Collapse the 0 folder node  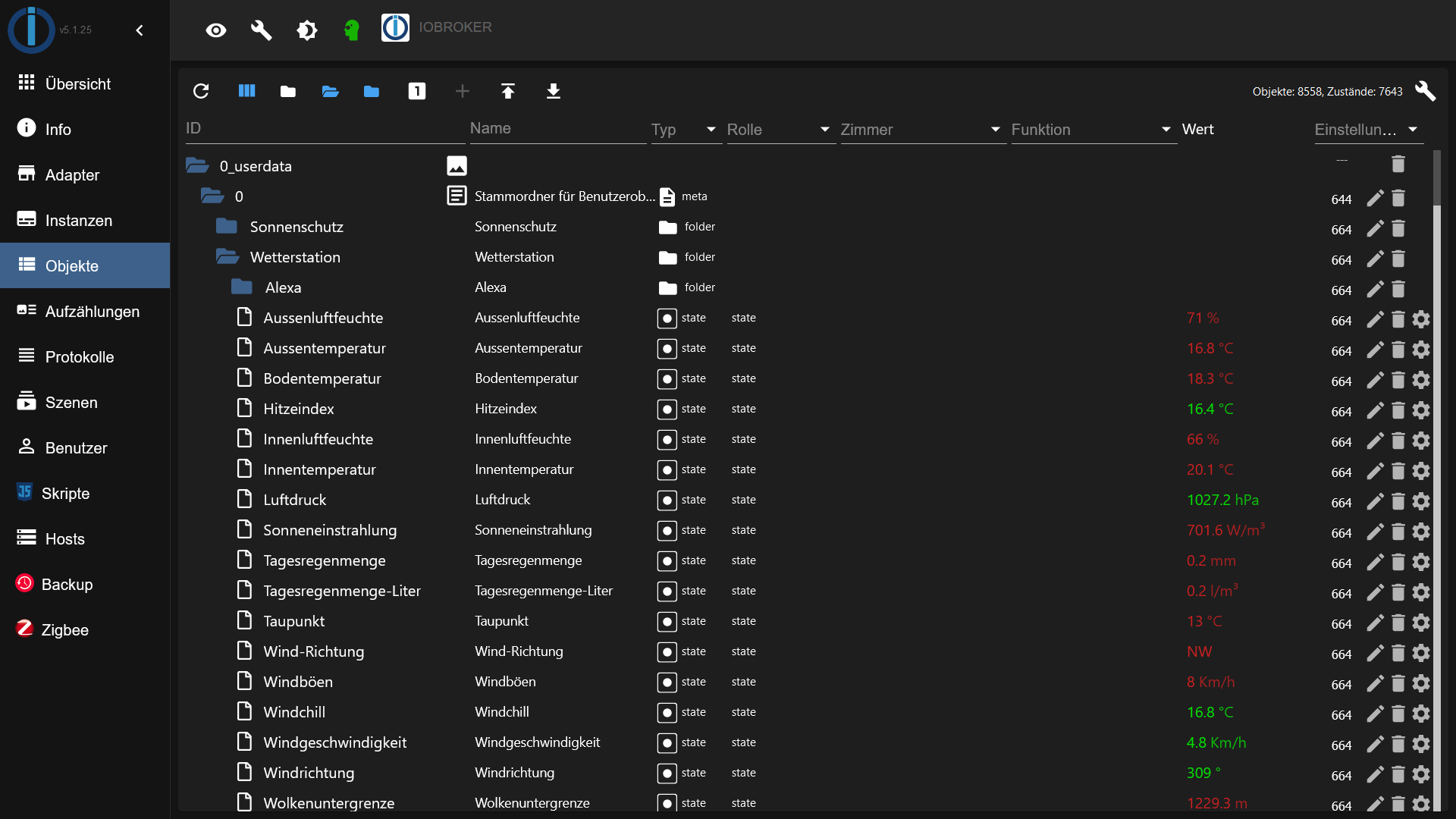[212, 196]
